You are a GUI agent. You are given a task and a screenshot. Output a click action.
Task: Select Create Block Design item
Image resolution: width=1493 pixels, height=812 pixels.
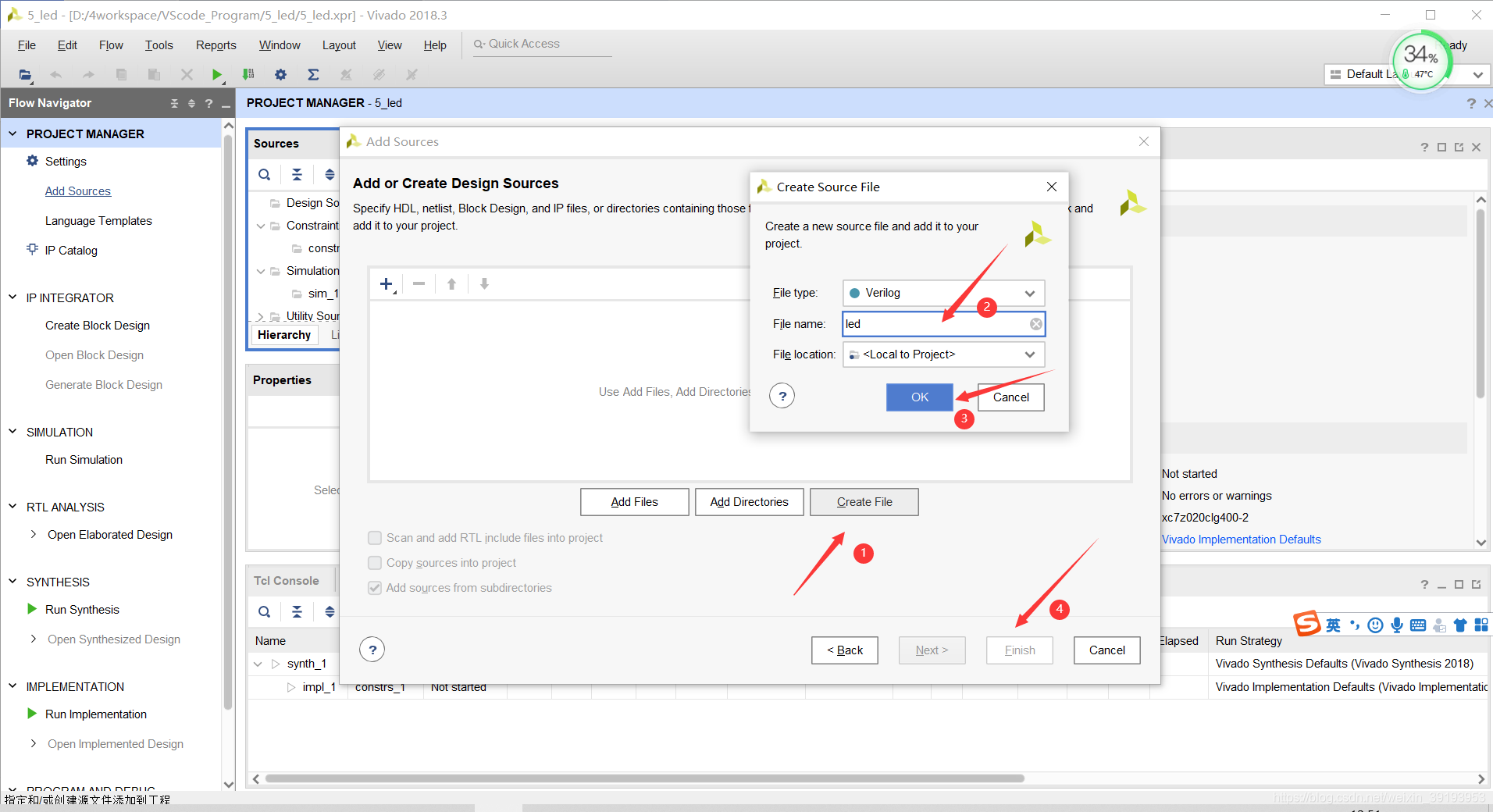coord(98,326)
